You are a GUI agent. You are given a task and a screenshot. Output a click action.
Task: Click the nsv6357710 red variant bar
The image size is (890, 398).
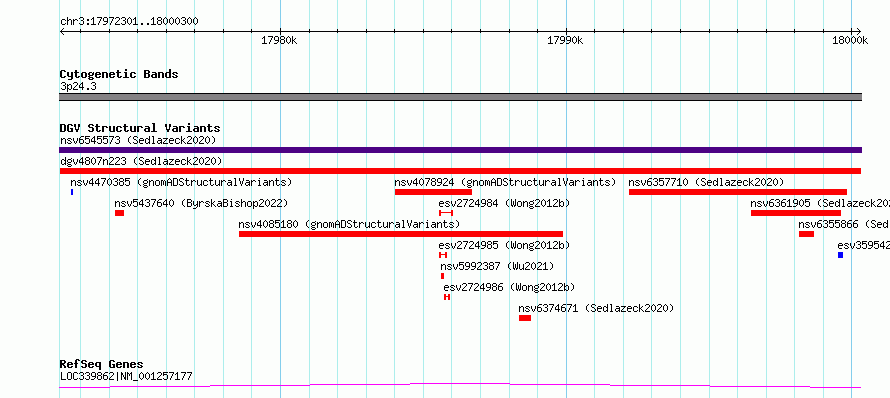pos(738,192)
